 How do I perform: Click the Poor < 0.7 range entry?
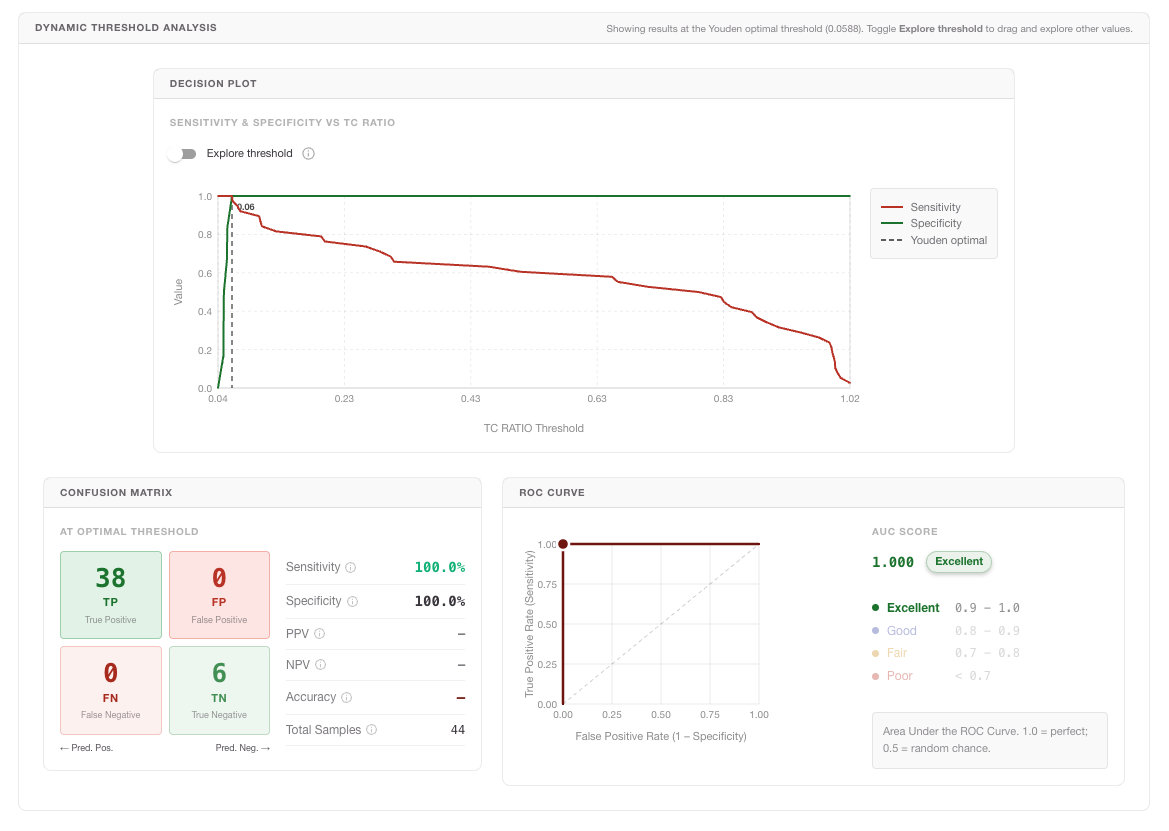(931, 677)
